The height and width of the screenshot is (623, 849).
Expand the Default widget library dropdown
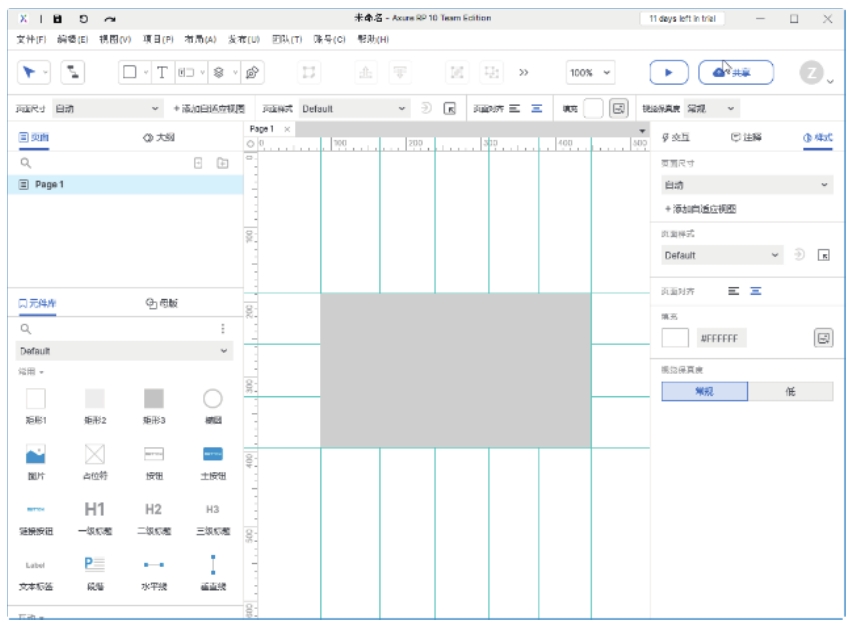click(125, 351)
